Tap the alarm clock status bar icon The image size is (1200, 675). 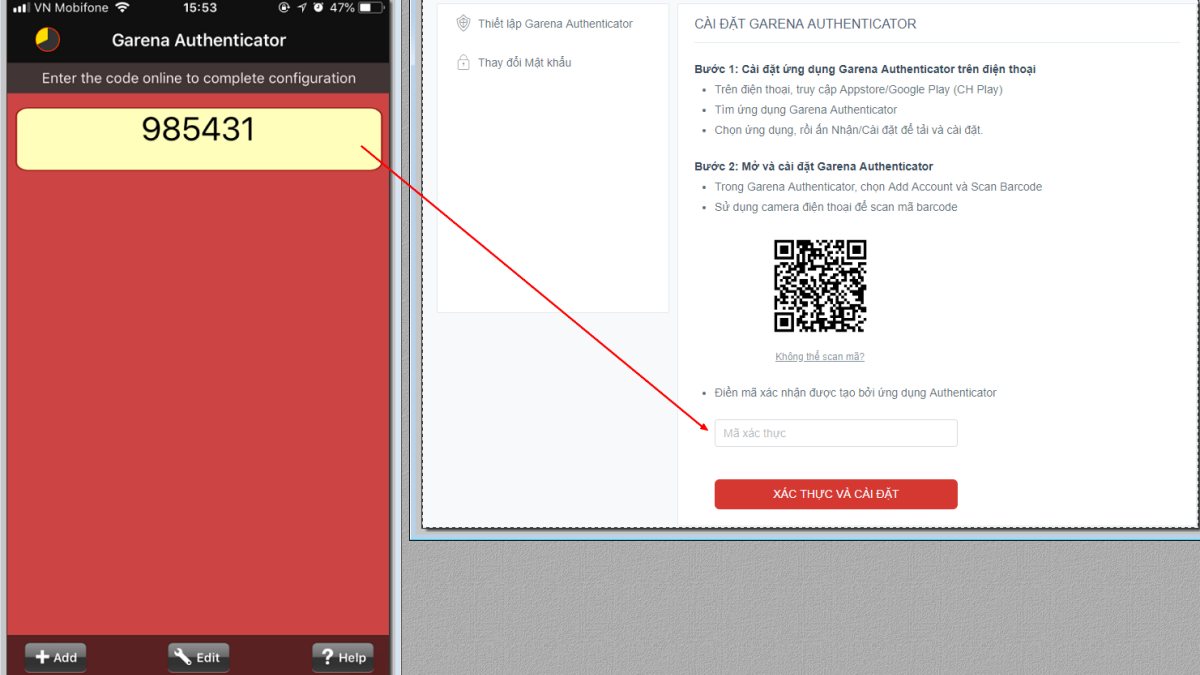pyautogui.click(x=318, y=8)
